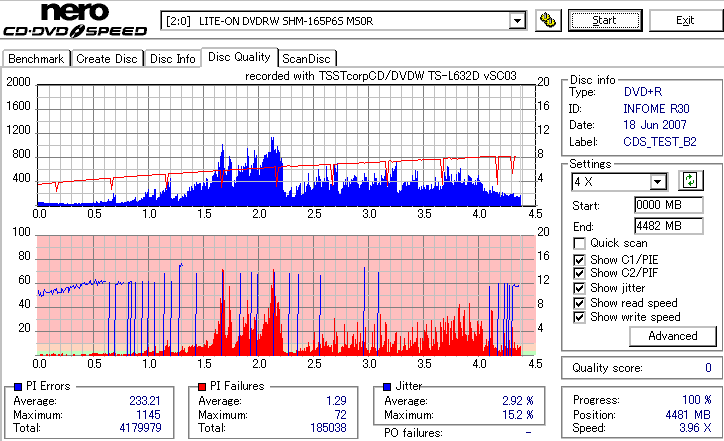Viewport: 724px width, 441px height.
Task: Enable the Quick scan checkbox
Action: tap(579, 243)
